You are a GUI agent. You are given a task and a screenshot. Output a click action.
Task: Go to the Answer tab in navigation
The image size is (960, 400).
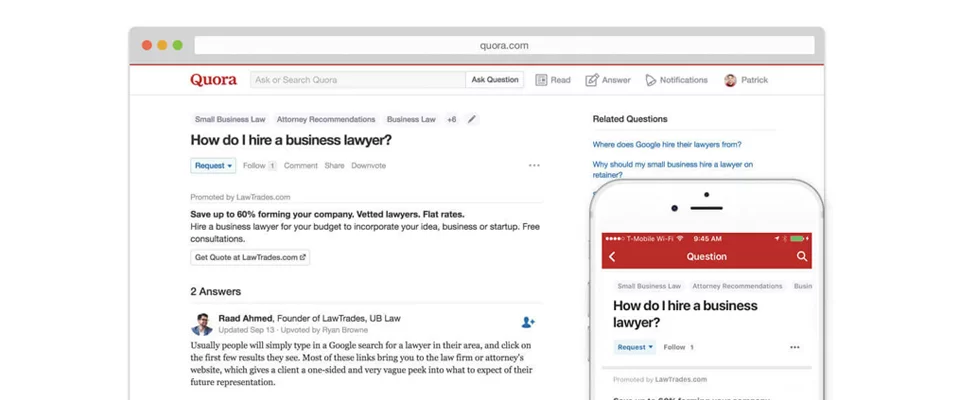pos(608,80)
